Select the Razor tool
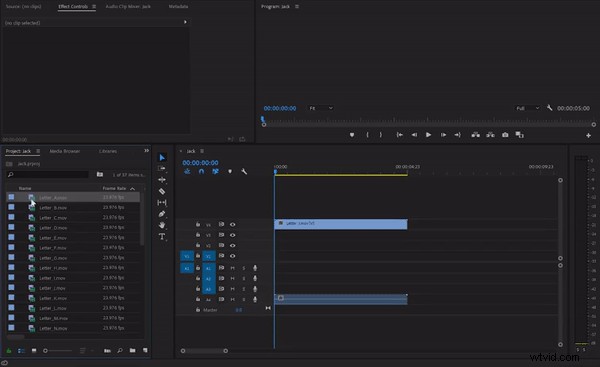Image resolution: width=600 pixels, height=367 pixels. pyautogui.click(x=162, y=191)
